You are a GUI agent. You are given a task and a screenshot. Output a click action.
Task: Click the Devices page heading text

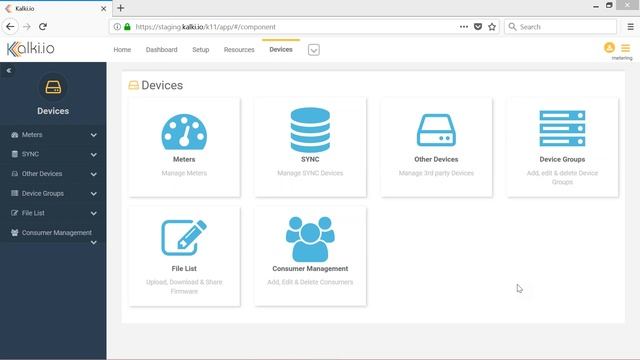162,85
